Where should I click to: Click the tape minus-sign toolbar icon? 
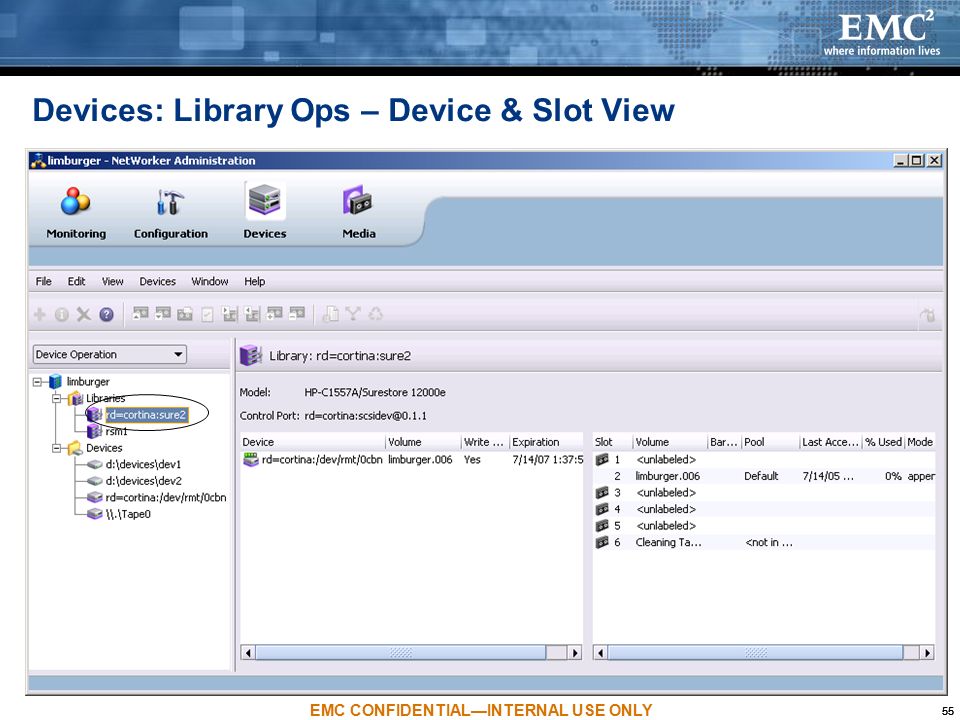[x=297, y=313]
